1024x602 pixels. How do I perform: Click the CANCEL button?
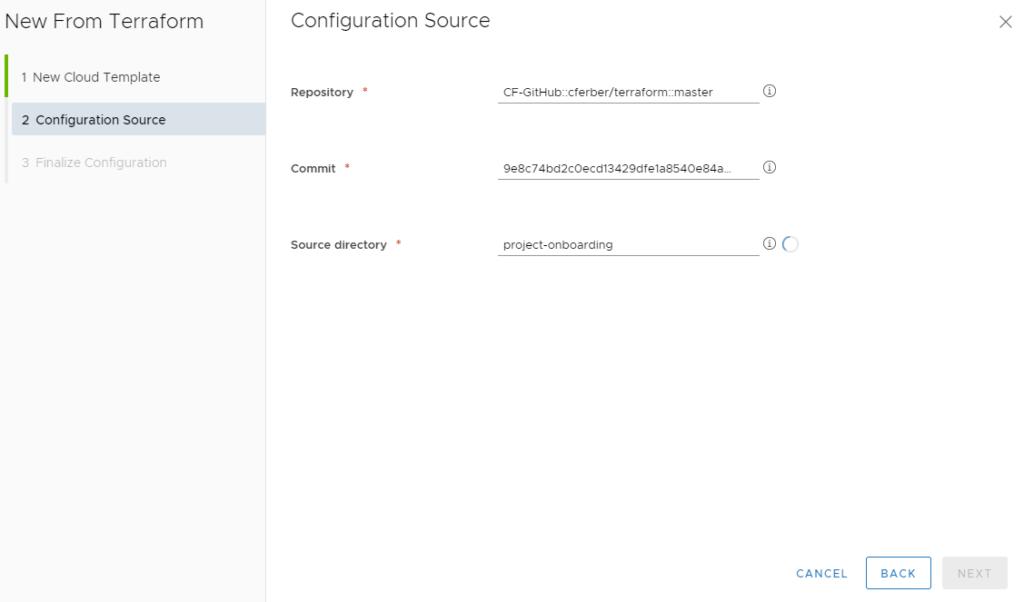(822, 573)
